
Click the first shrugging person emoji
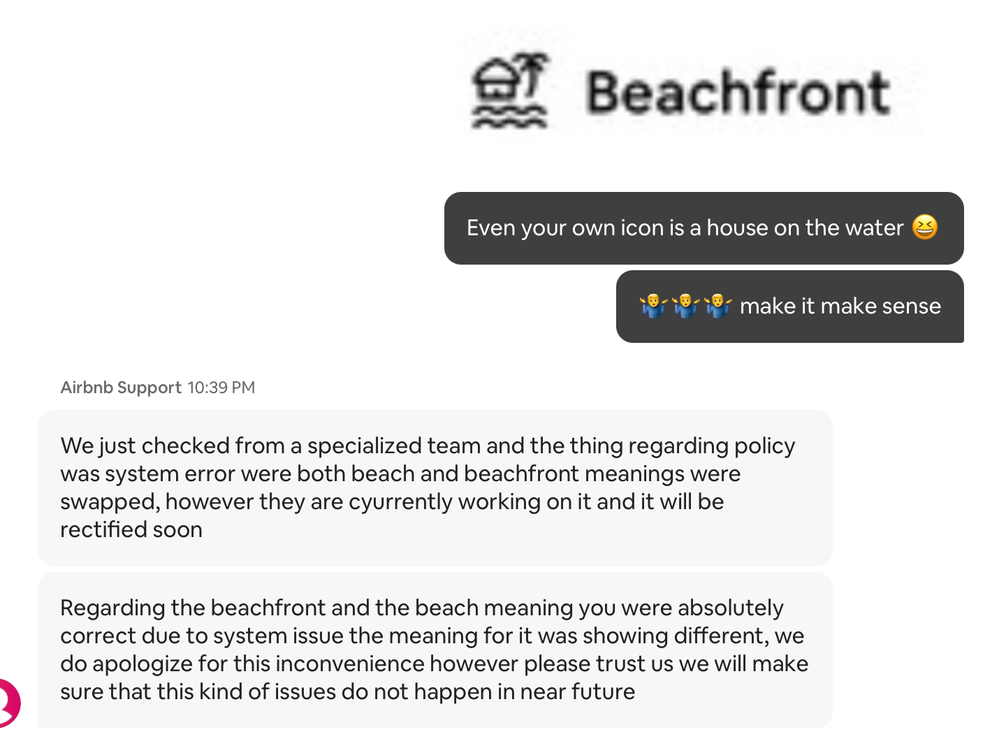[x=653, y=306]
